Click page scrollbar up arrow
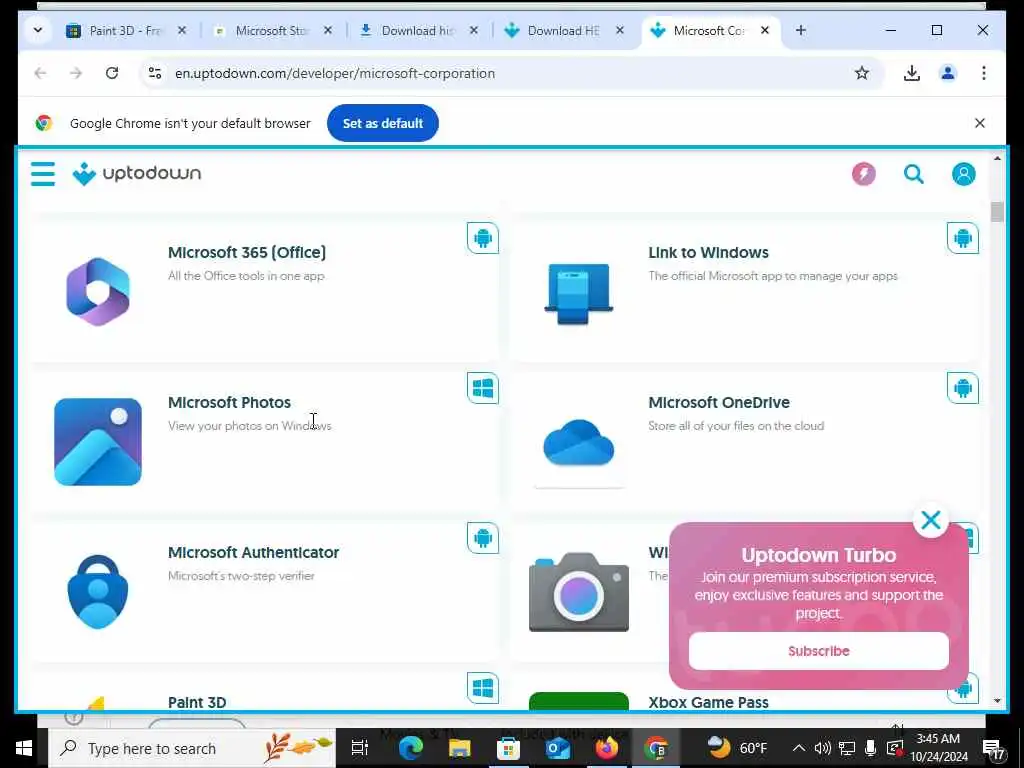This screenshot has height=768, width=1024. [x=997, y=159]
